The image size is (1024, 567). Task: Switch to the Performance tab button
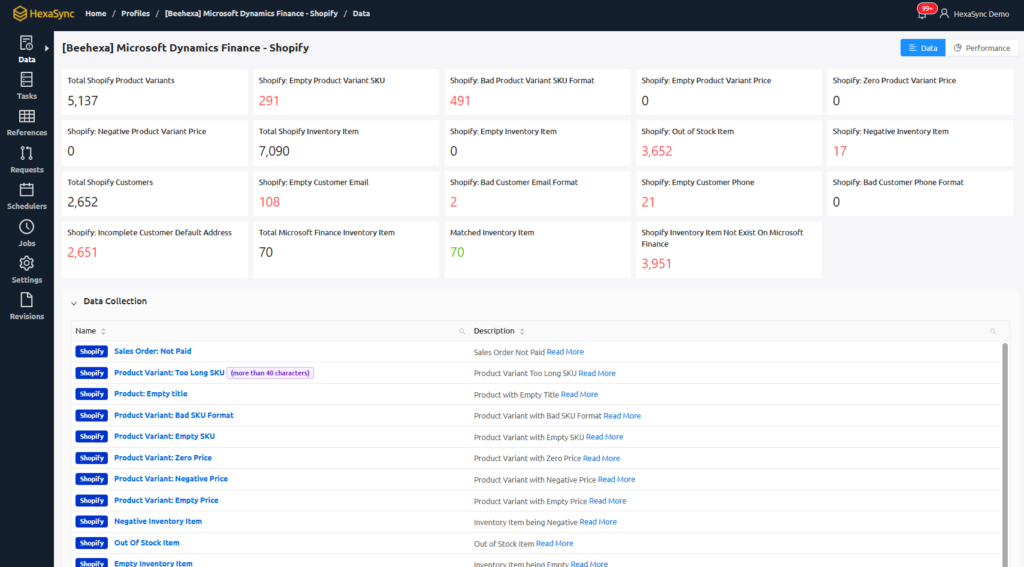click(x=982, y=48)
